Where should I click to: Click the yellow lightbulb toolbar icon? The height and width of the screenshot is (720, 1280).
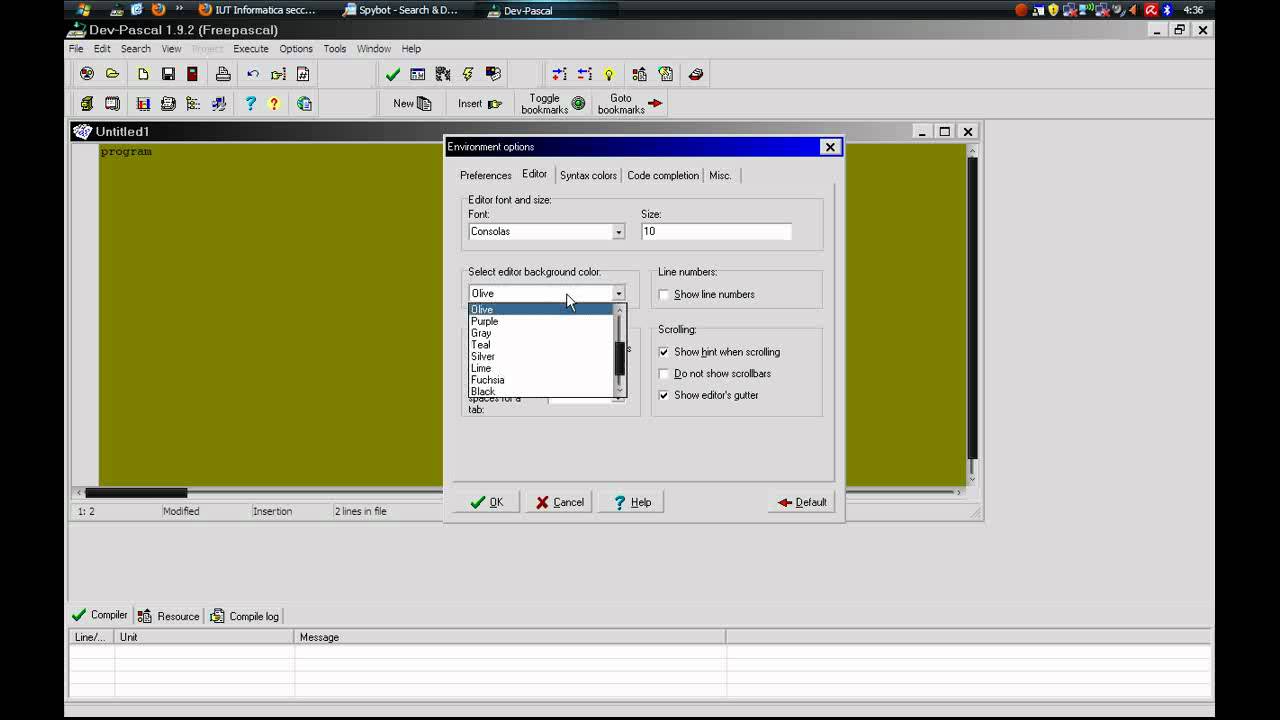pos(608,74)
